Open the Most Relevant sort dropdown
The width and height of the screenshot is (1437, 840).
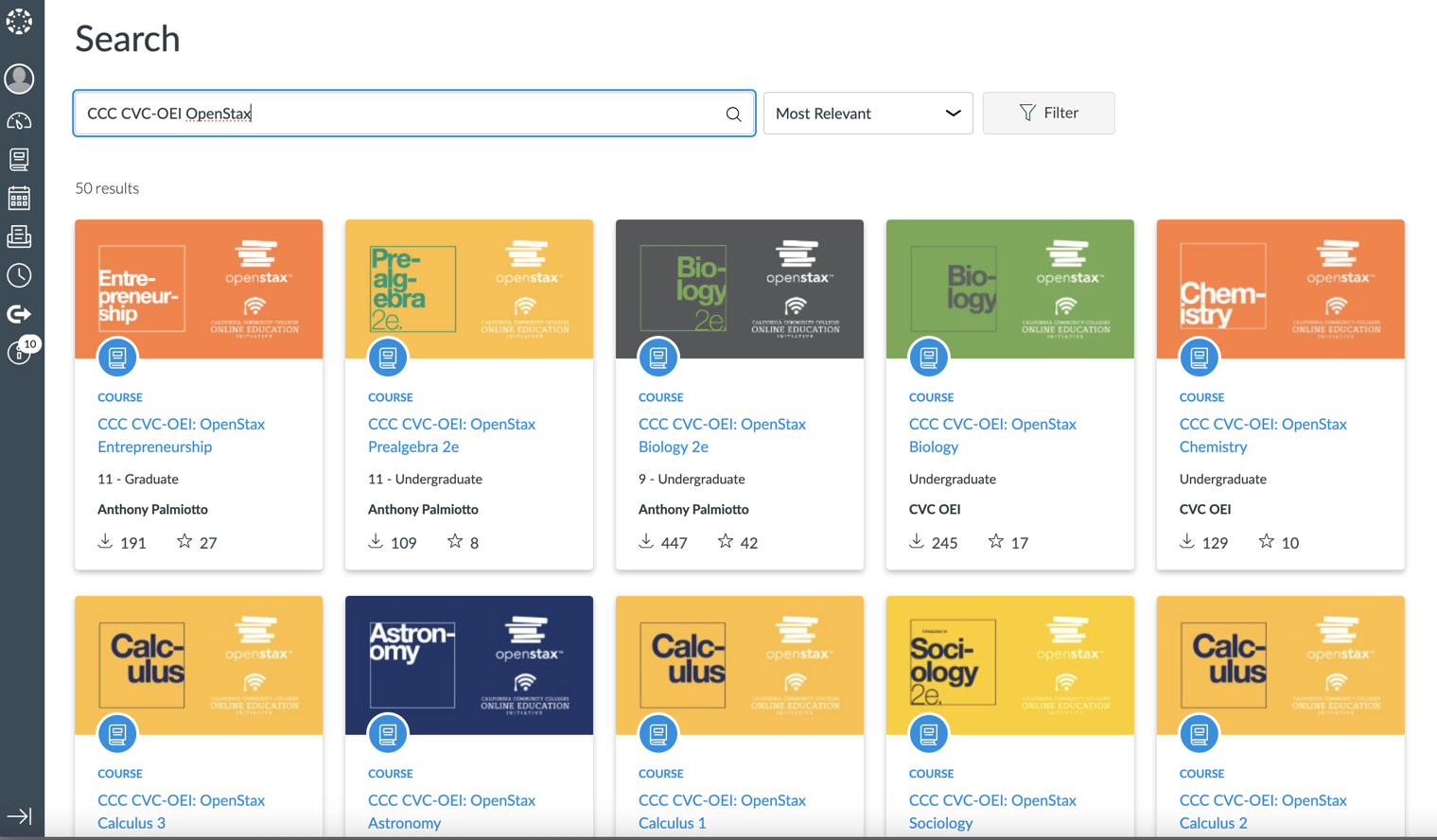tap(867, 113)
